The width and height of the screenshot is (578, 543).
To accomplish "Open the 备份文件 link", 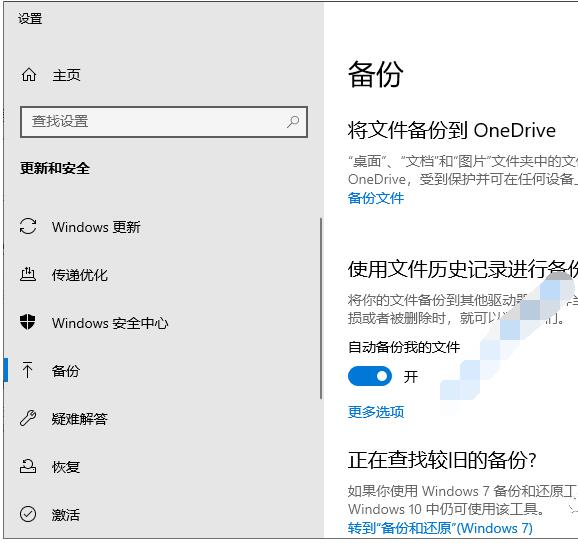I will pyautogui.click(x=376, y=198).
